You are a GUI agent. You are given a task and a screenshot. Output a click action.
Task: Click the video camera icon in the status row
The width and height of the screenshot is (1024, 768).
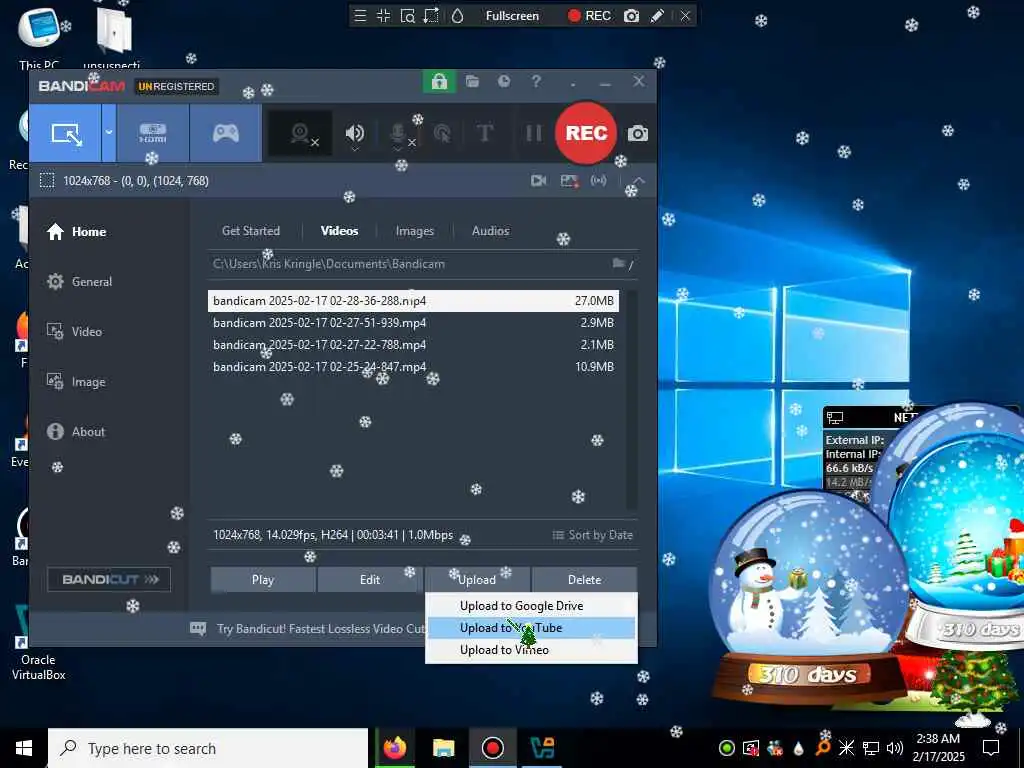[x=539, y=180]
